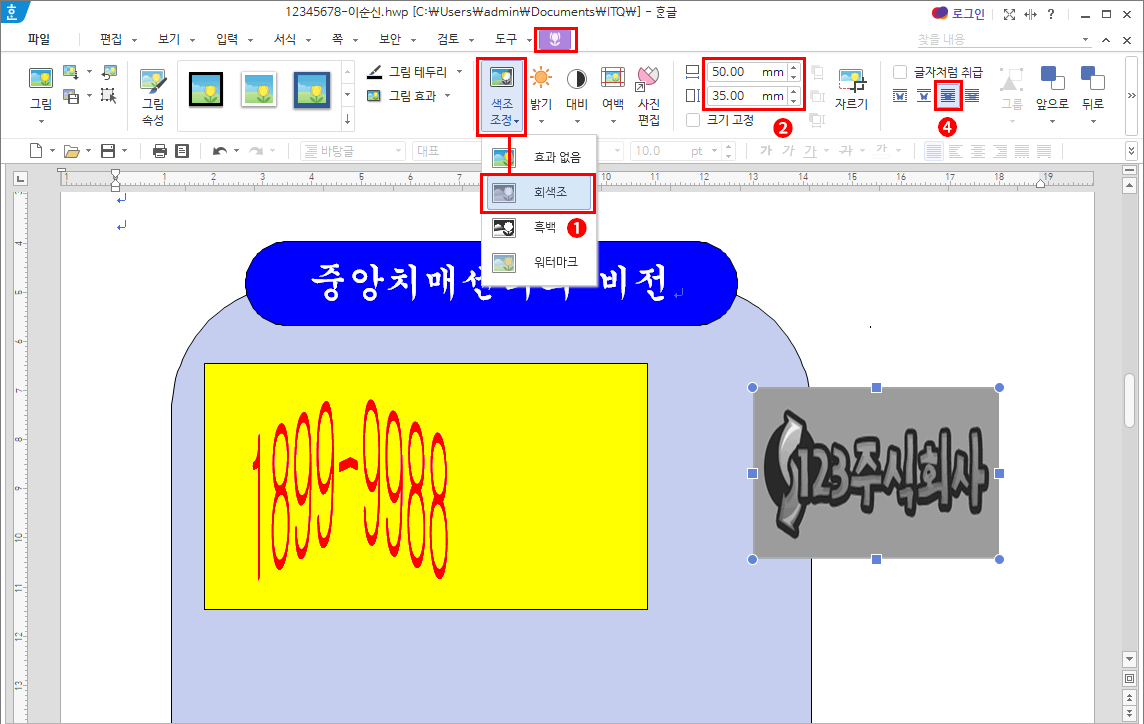Choose 회색조 grayscale option

539,193
